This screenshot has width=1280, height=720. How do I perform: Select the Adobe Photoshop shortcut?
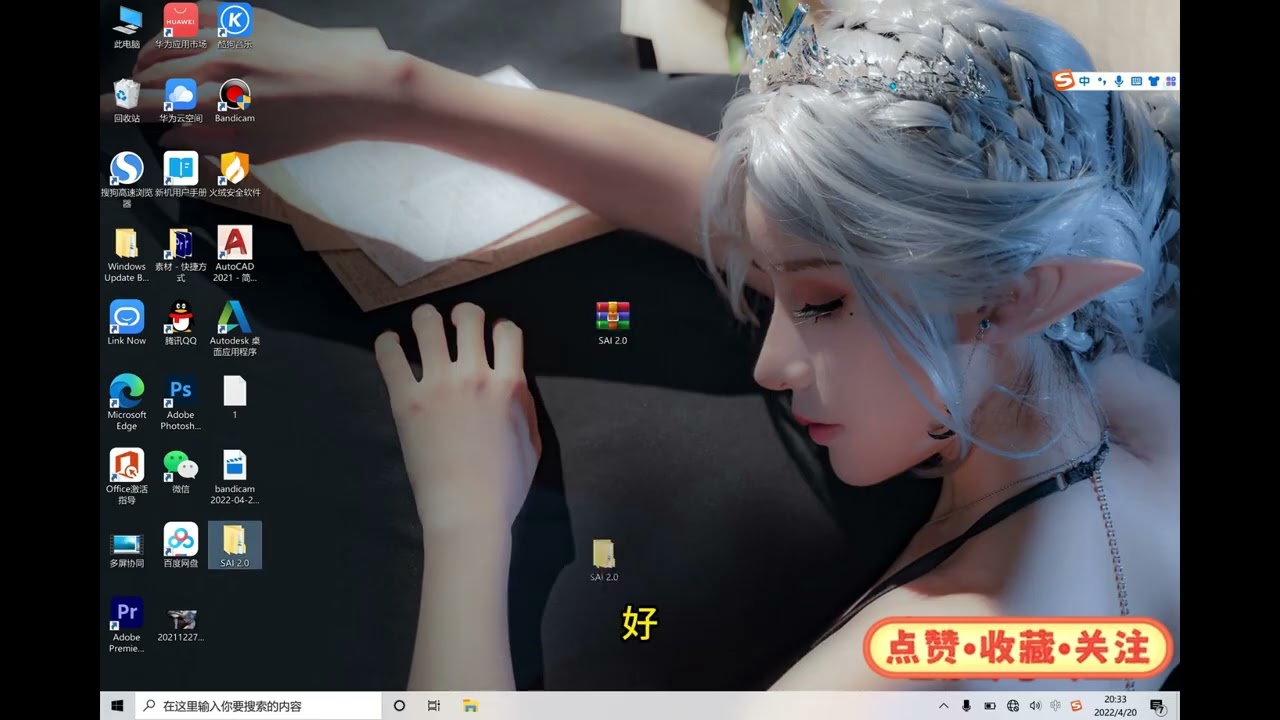point(181,402)
